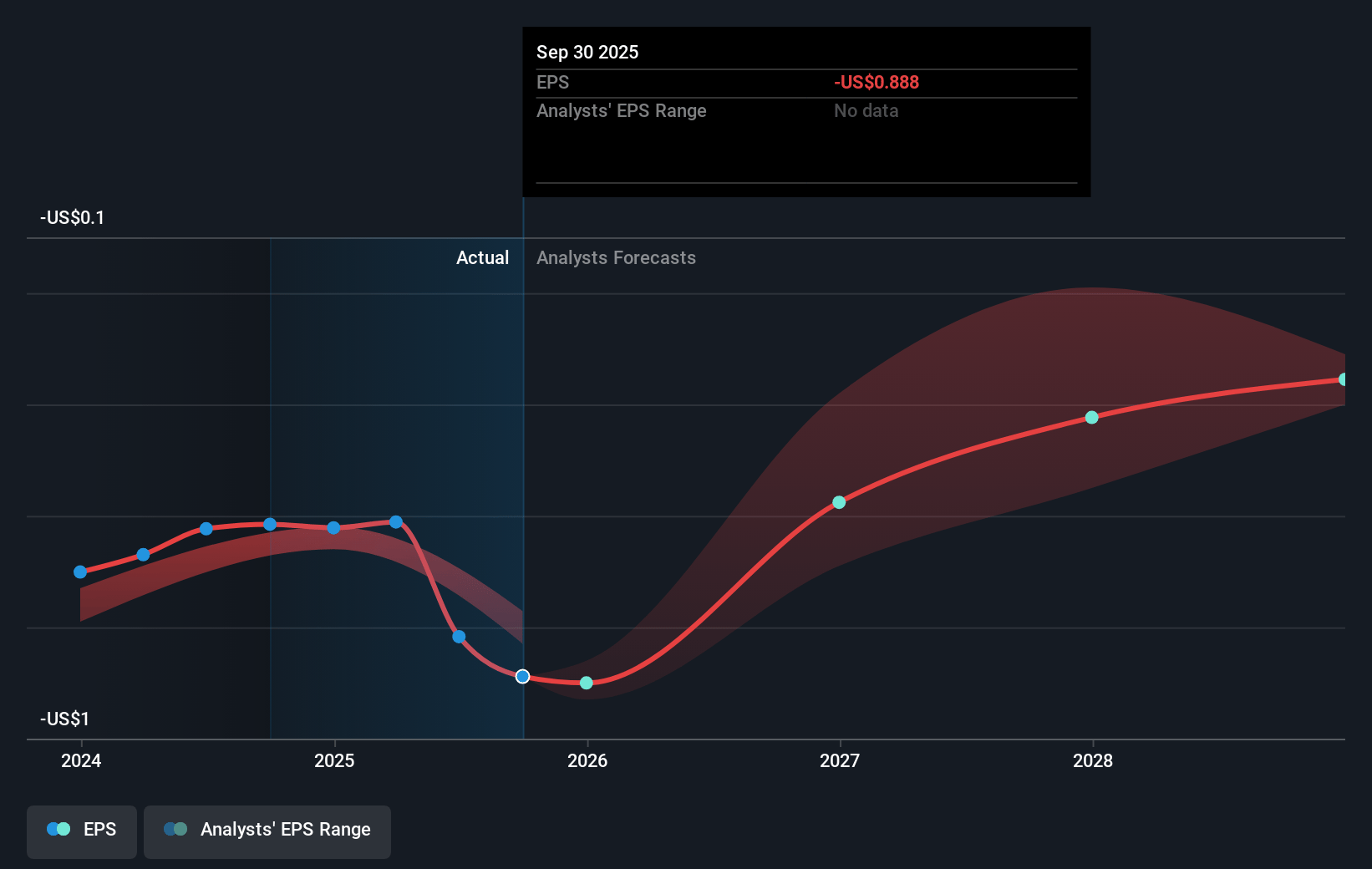1372x869 pixels.
Task: Select the 2028 forecast EPS point
Action: tap(1091, 417)
